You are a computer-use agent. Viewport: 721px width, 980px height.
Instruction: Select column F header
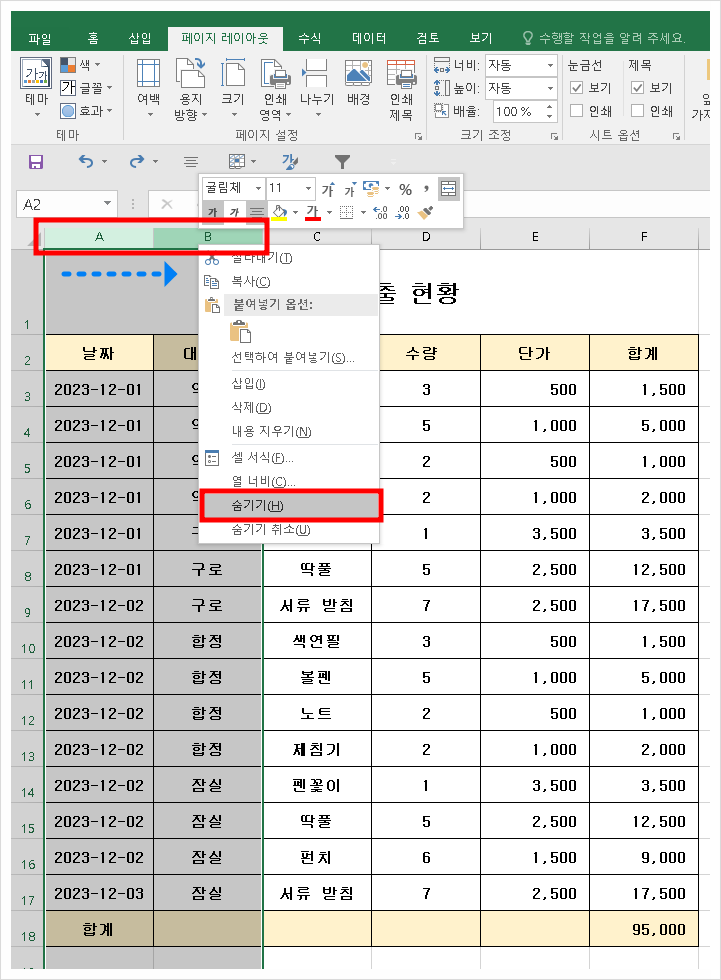[644, 237]
